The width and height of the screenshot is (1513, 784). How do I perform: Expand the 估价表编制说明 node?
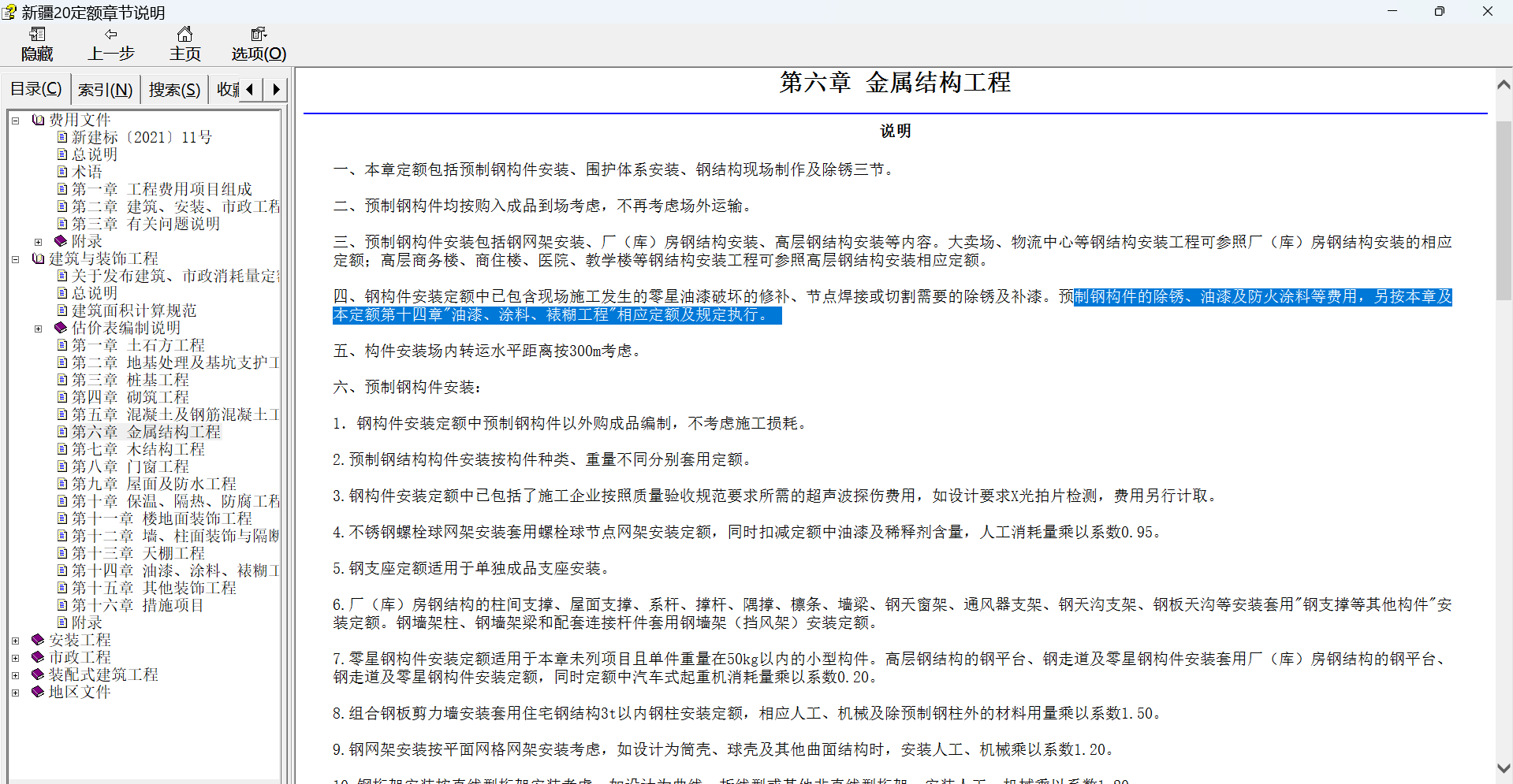click(38, 329)
